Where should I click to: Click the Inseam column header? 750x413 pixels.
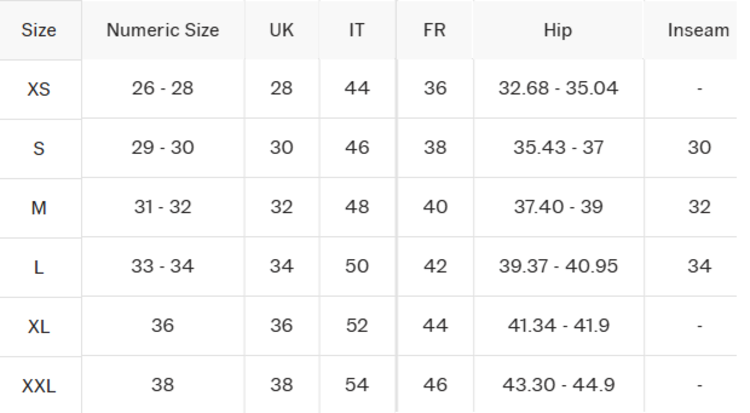(x=699, y=30)
